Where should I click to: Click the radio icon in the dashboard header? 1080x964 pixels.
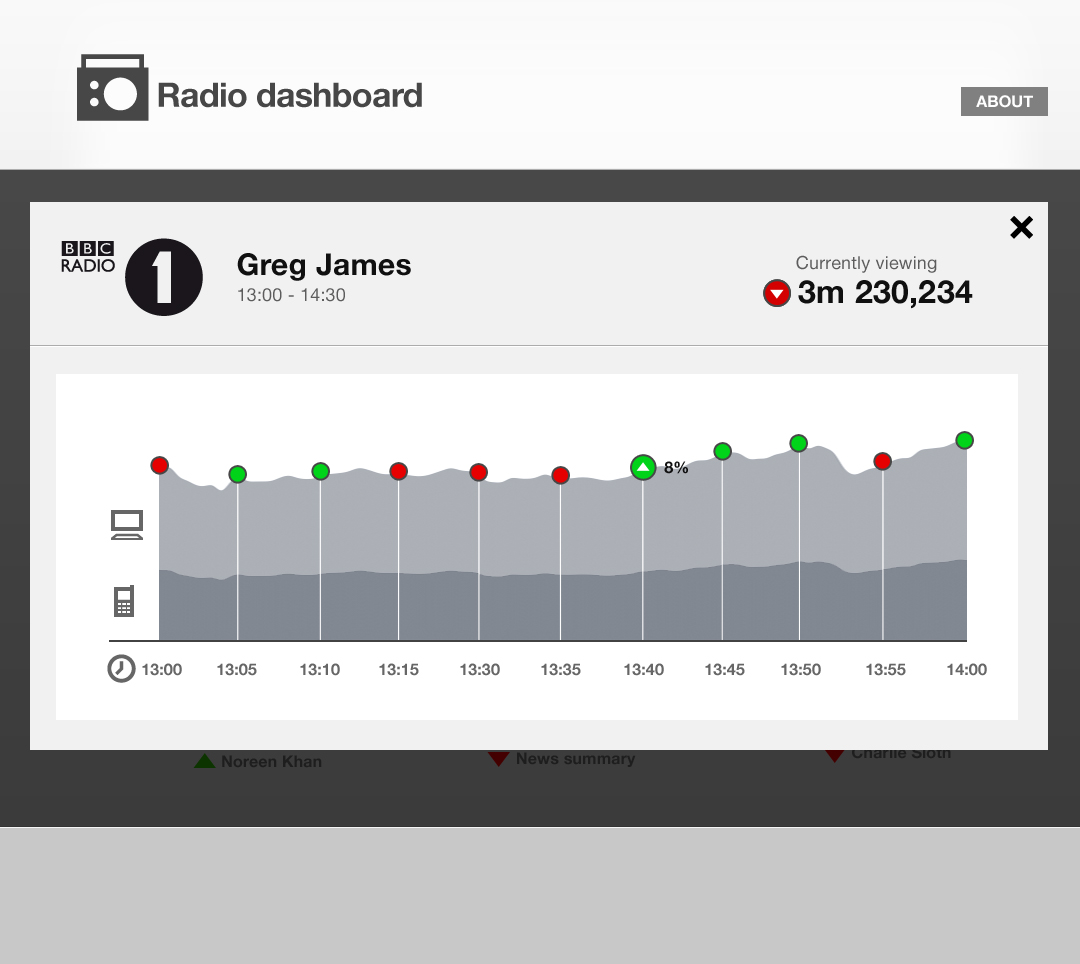(x=112, y=88)
